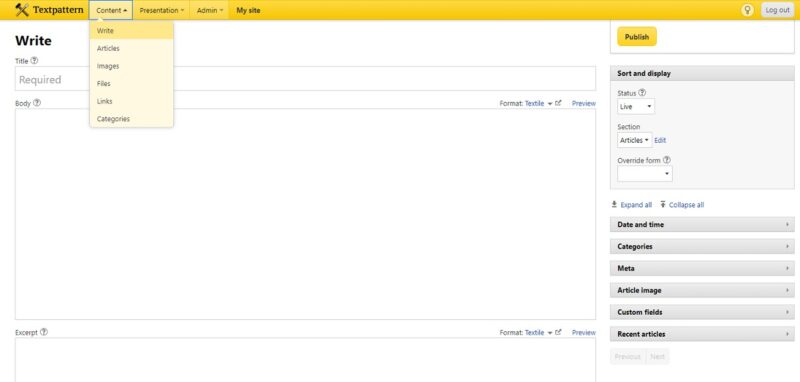Expand the Meta panel
This screenshot has height=382, width=800.
[x=702, y=268]
